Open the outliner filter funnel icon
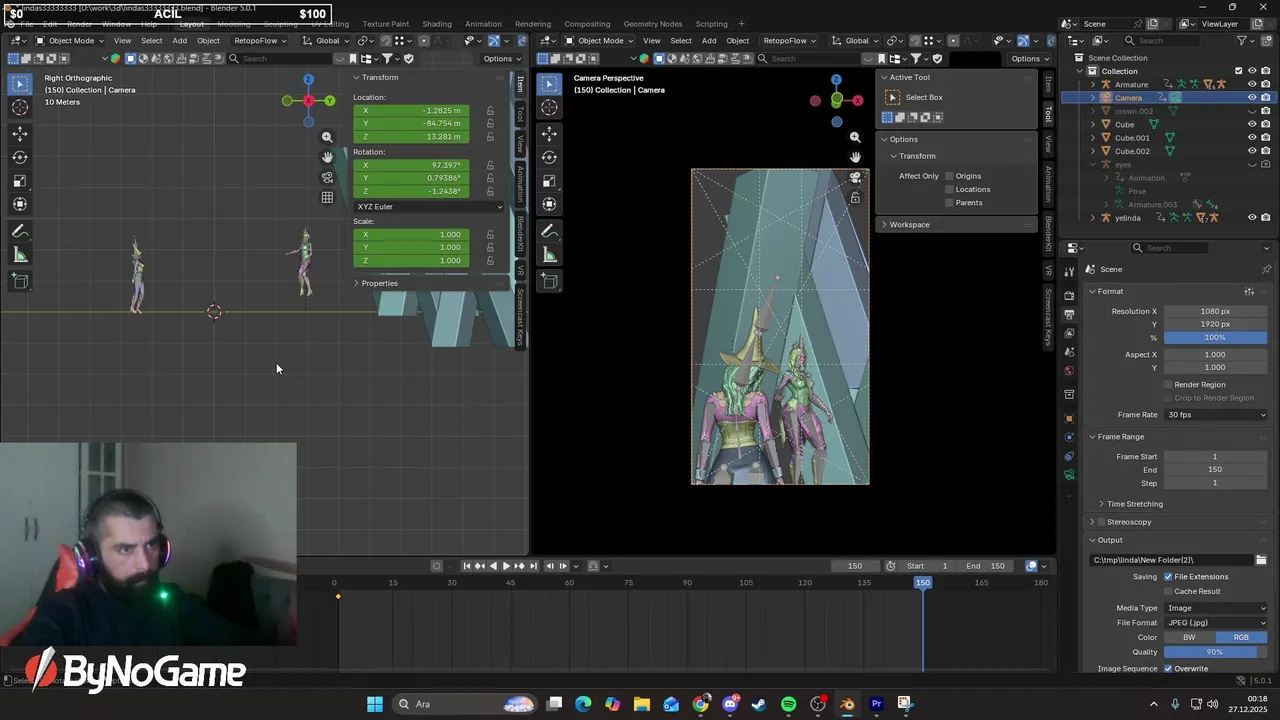 point(1243,41)
